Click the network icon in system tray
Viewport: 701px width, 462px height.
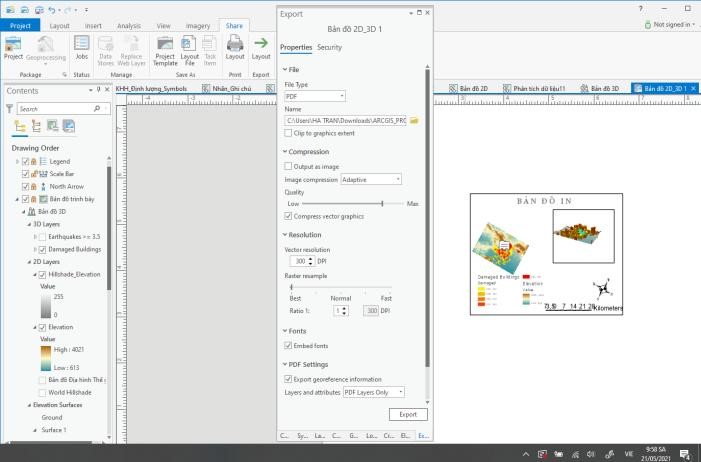tap(575, 454)
